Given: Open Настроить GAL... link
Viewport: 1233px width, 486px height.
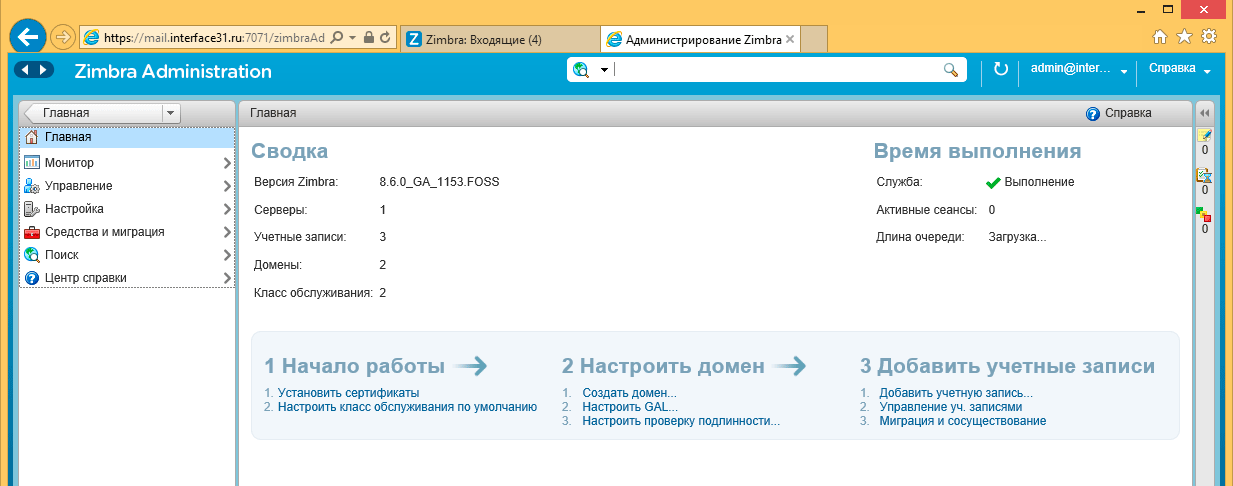Looking at the screenshot, I should click(x=630, y=407).
